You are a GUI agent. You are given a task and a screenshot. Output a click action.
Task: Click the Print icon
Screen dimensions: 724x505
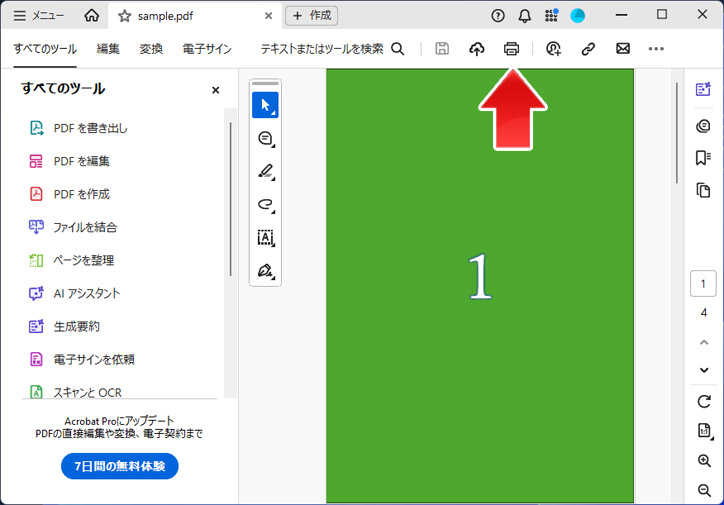[511, 48]
